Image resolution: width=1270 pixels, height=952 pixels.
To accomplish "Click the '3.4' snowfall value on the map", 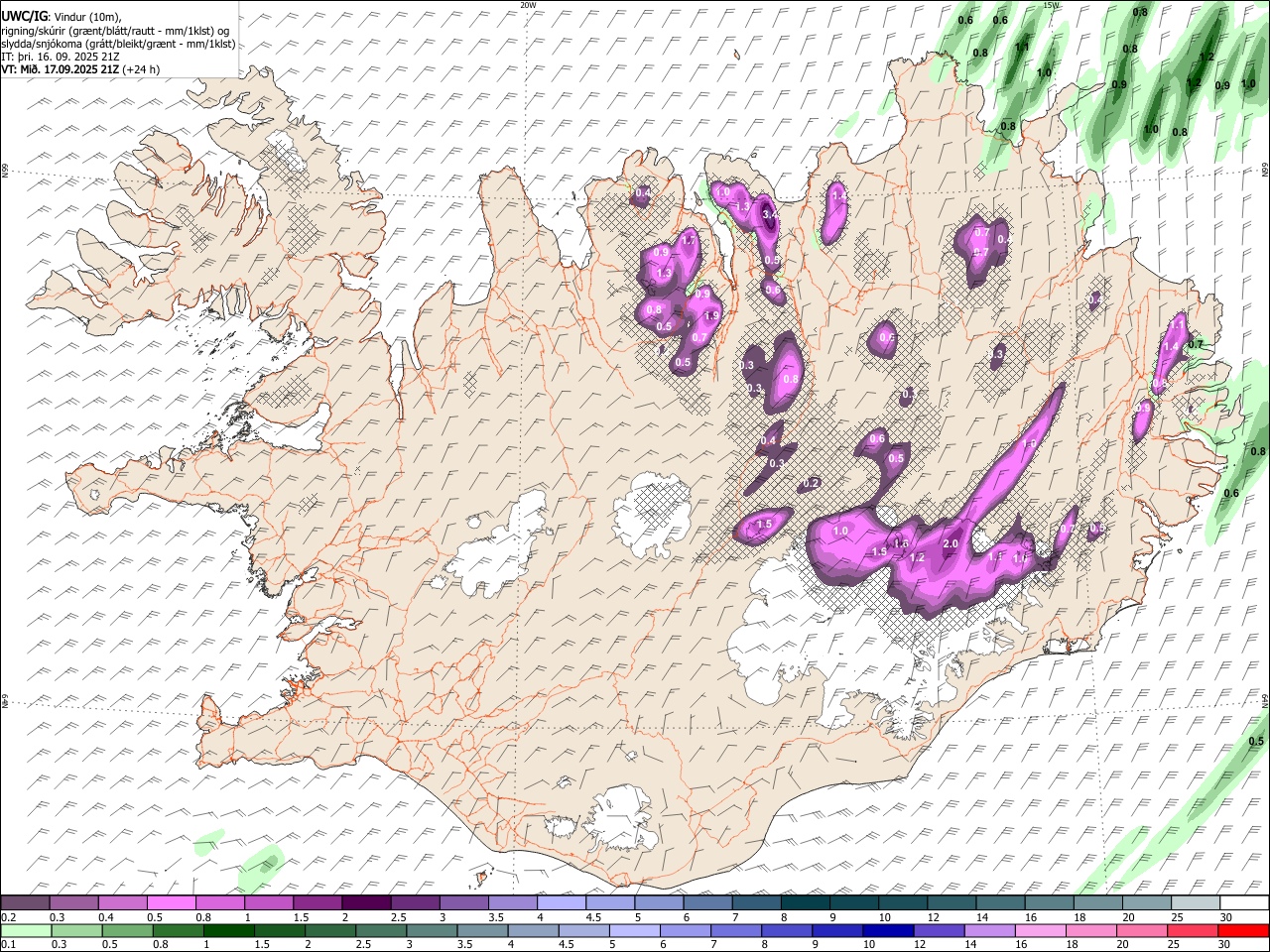I will (x=769, y=214).
